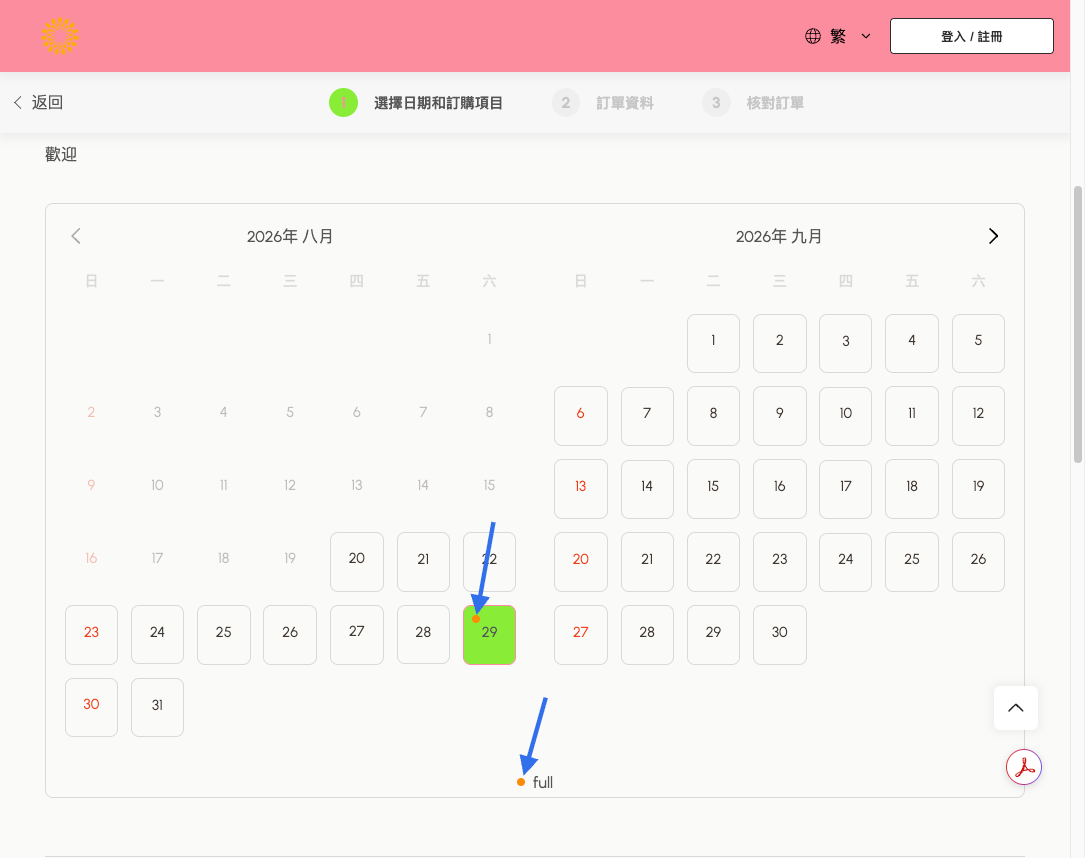This screenshot has height=858, width=1085.
Task: Select September 30 date
Action: [x=780, y=635]
